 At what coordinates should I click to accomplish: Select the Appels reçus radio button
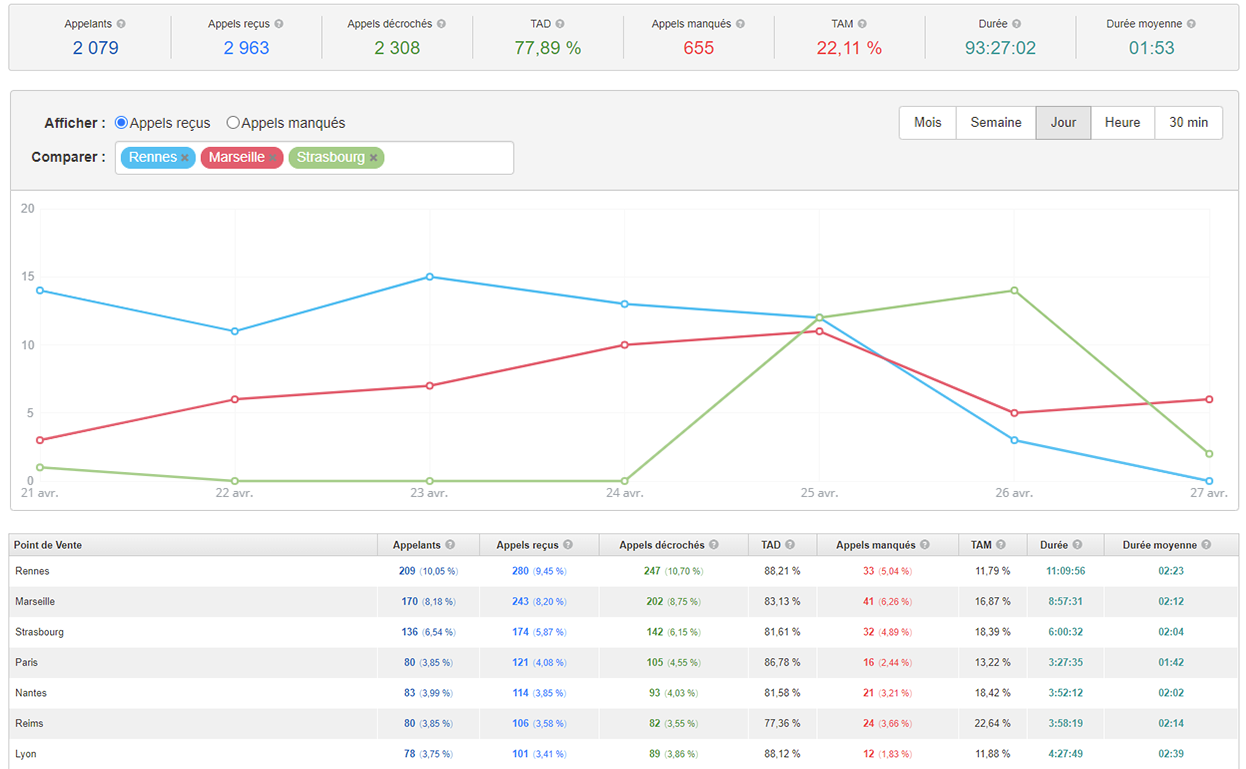pos(122,123)
